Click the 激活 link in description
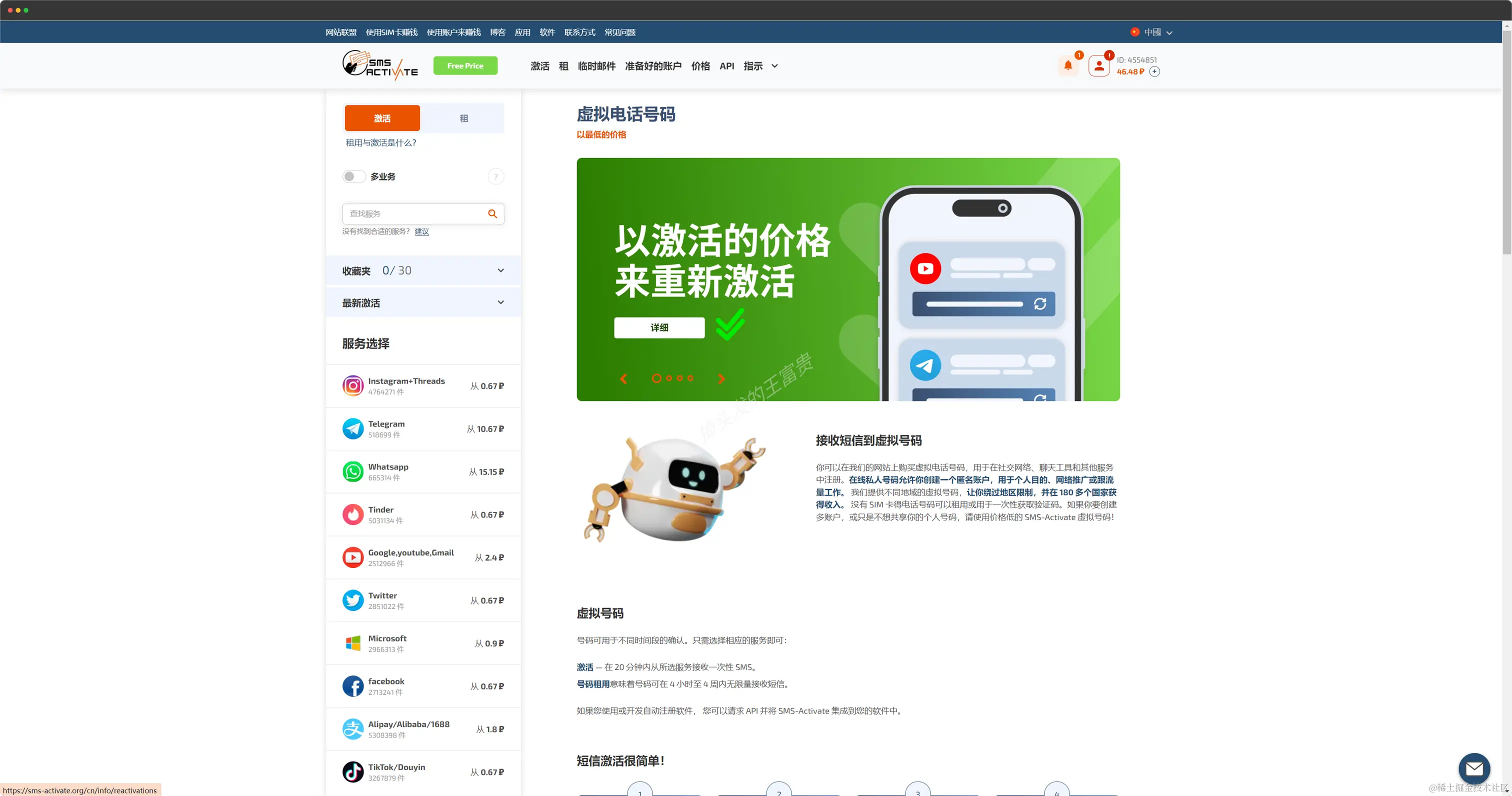 coord(584,667)
